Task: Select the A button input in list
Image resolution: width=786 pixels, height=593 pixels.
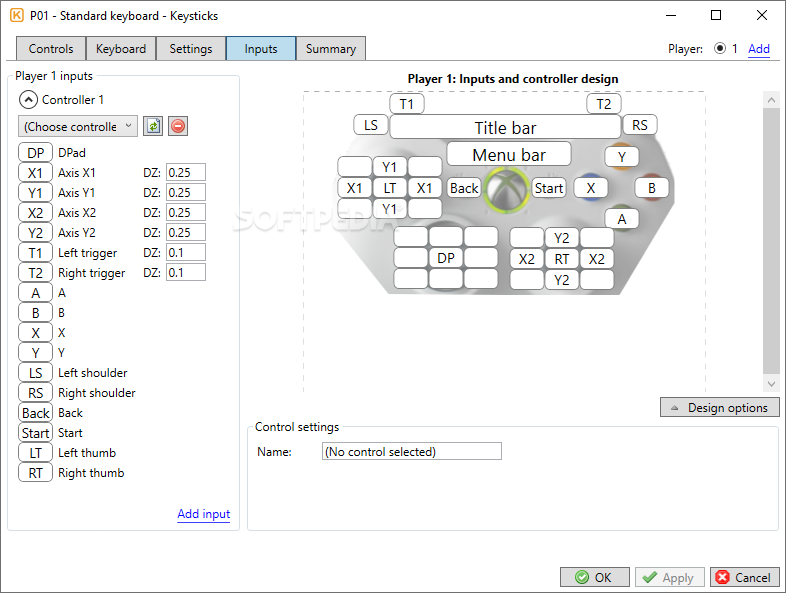Action: 36,293
